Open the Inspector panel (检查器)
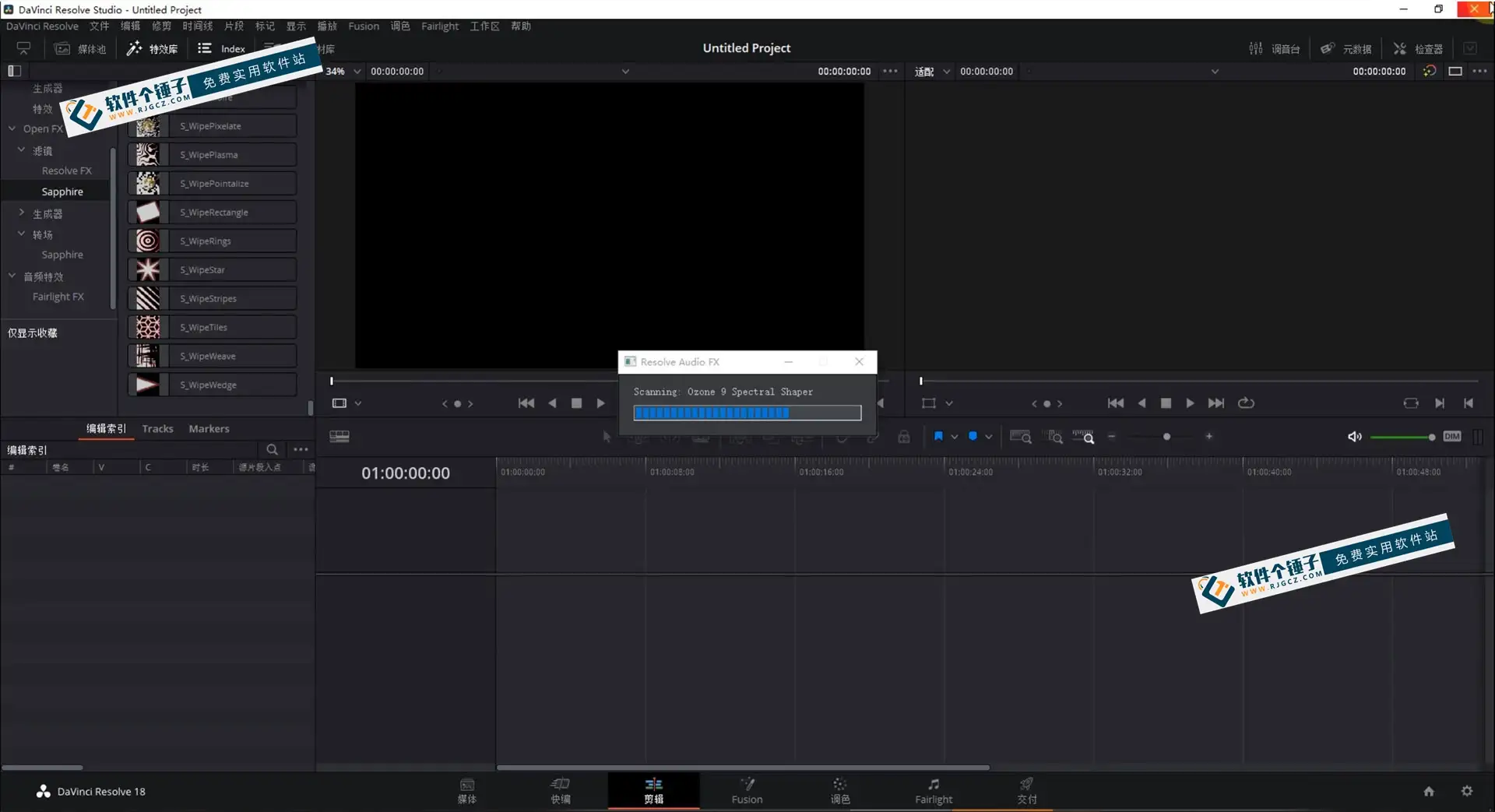Viewport: 1495px width, 812px height. (x=1418, y=48)
